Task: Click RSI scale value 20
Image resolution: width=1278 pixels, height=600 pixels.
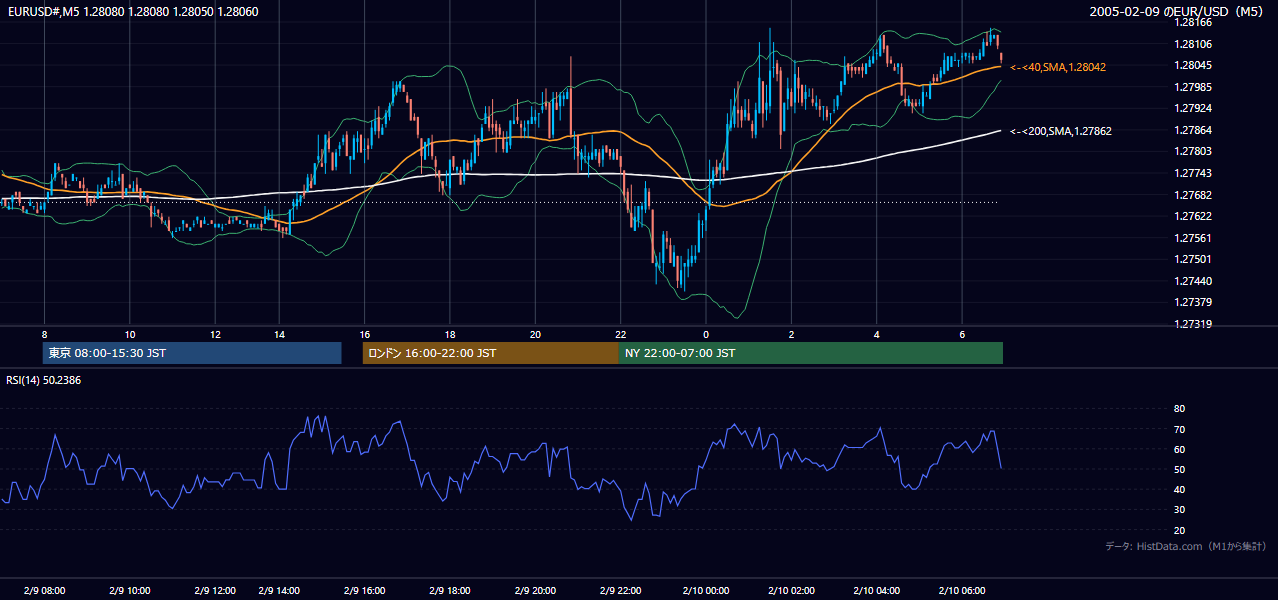Action: tap(1179, 530)
